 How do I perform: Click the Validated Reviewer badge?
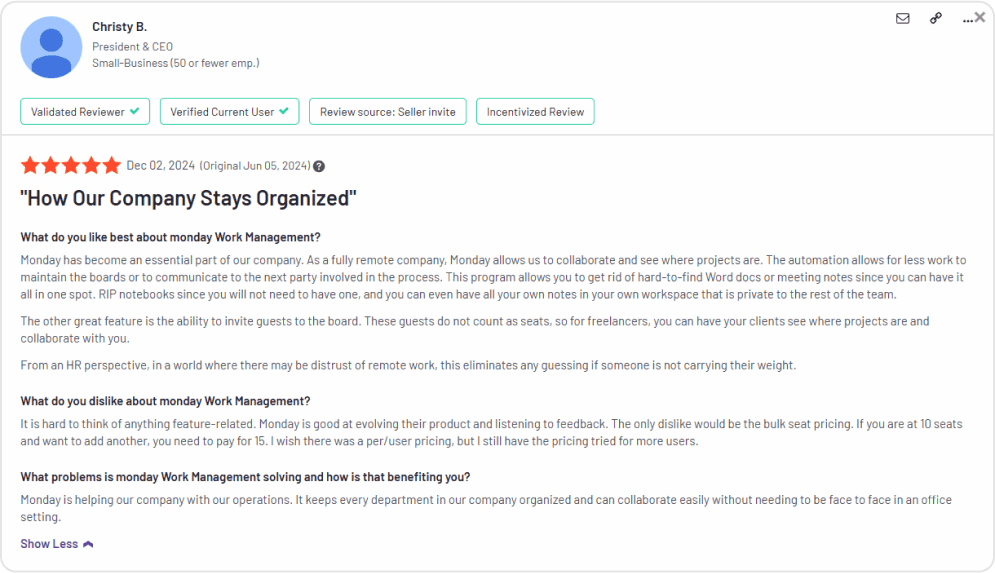(x=85, y=112)
